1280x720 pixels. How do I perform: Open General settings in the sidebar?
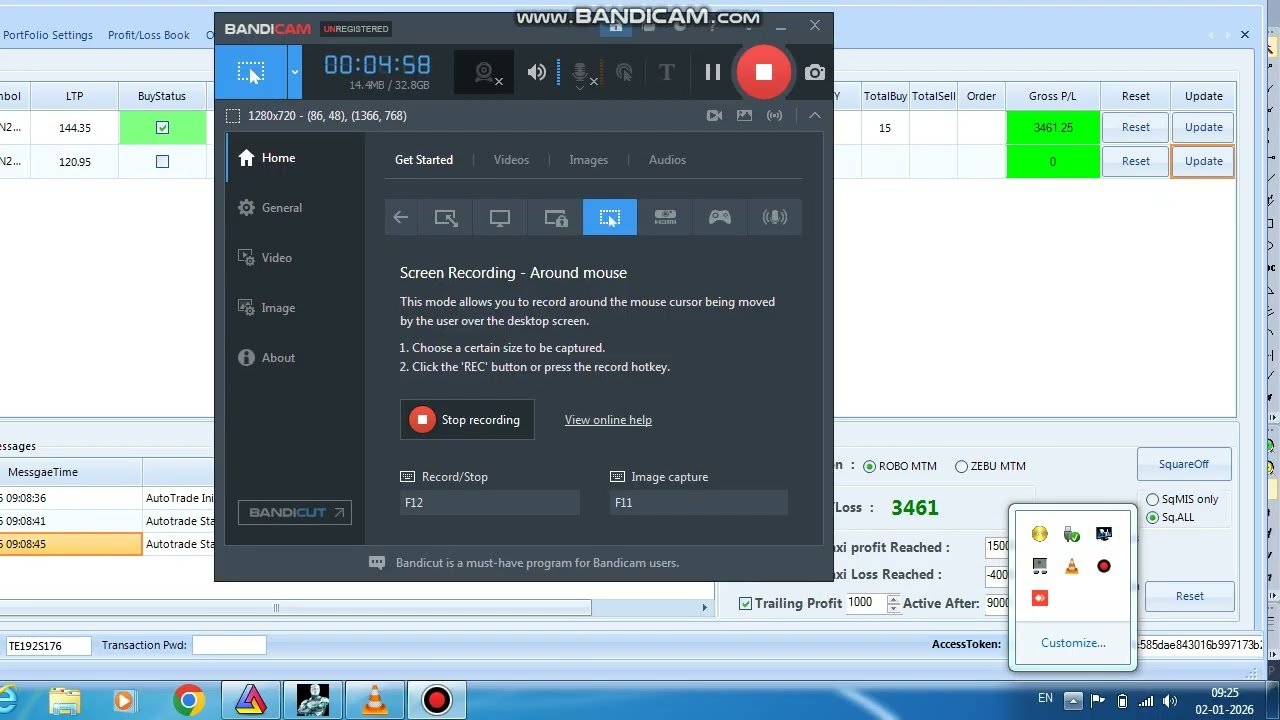pos(282,207)
